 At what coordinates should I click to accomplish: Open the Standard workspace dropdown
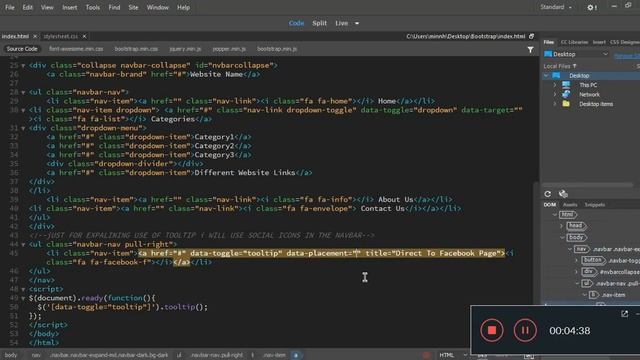click(556, 7)
